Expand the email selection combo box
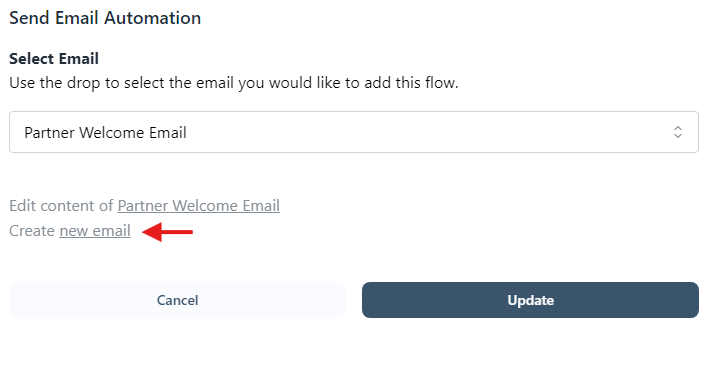 pyautogui.click(x=354, y=132)
